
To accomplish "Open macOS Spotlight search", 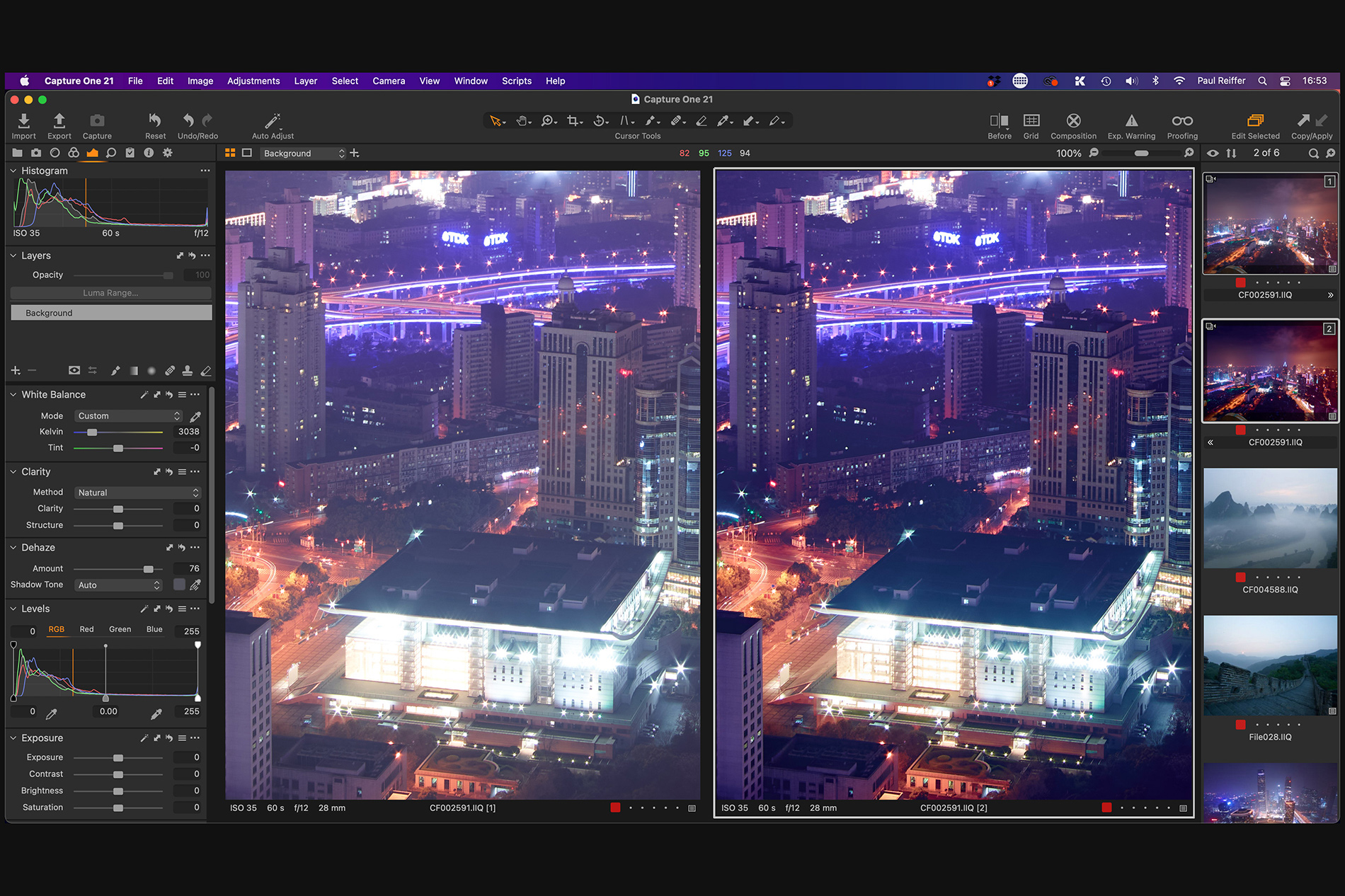I will 1262,81.
